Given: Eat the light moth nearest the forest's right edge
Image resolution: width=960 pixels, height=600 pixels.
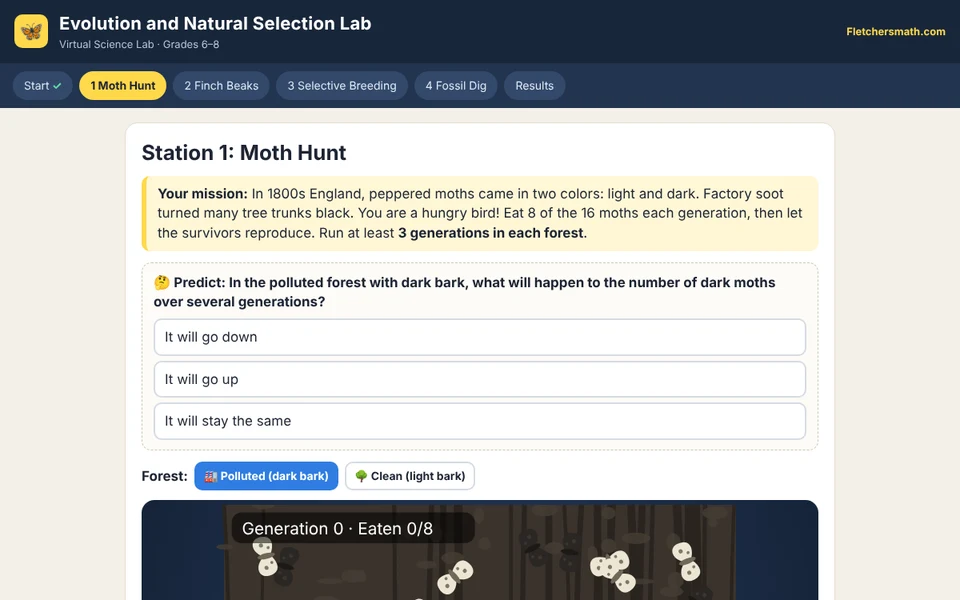Looking at the screenshot, I should click(686, 561).
